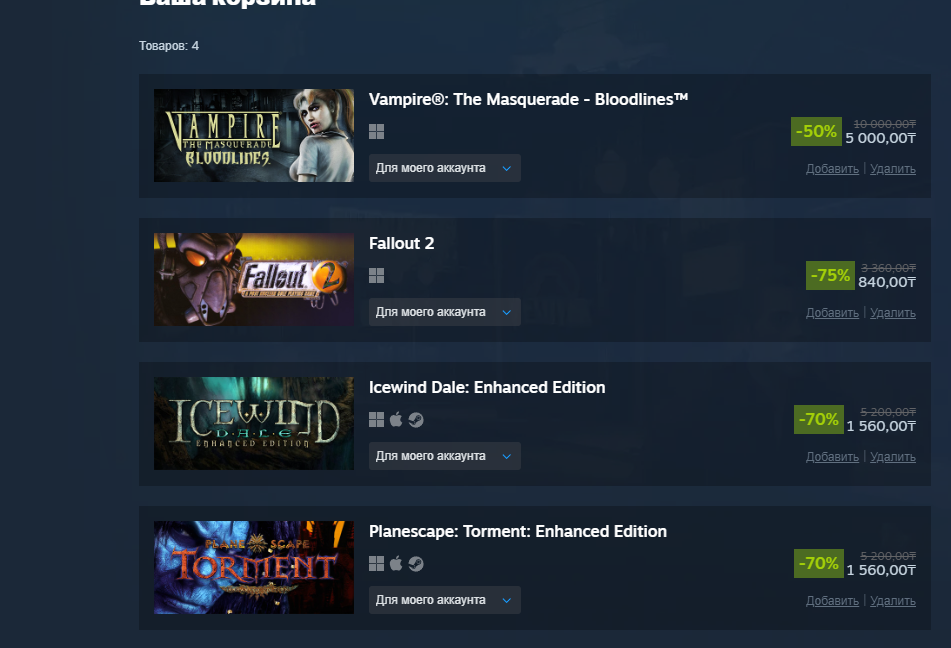Click Apple macOS icon under Planescape: Torment

[396, 564]
